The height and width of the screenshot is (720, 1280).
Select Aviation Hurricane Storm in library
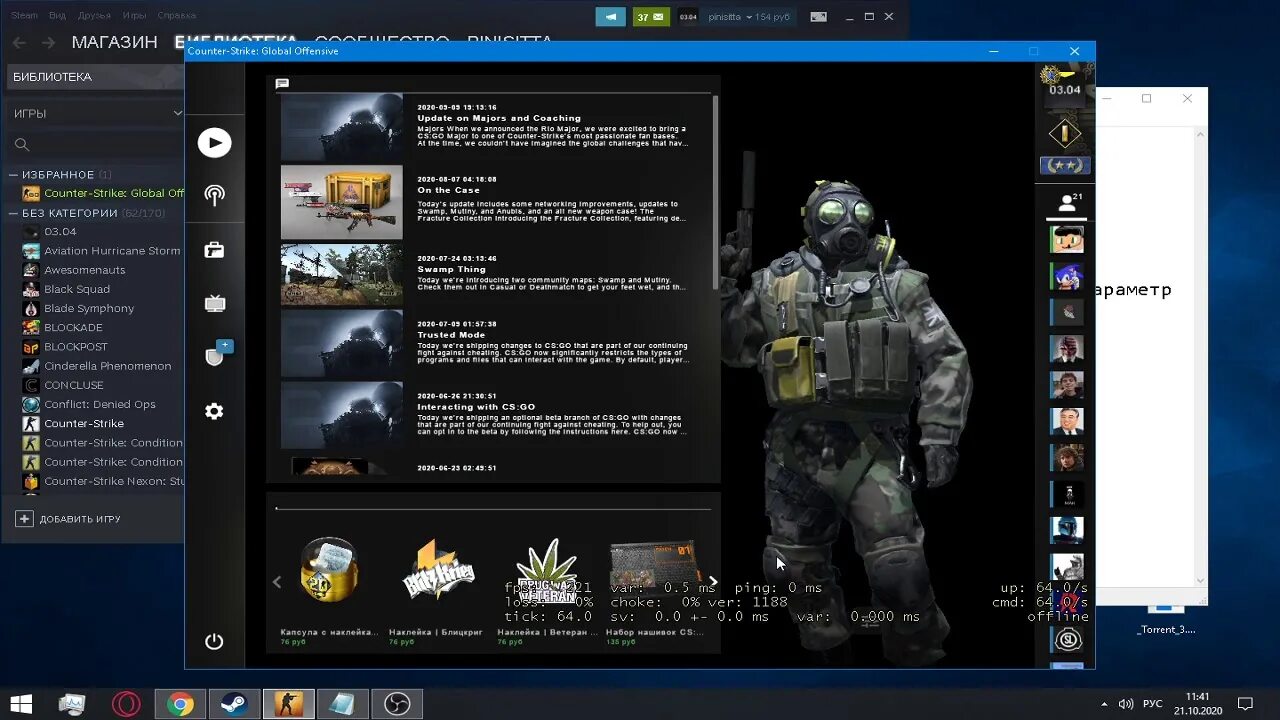(103, 251)
